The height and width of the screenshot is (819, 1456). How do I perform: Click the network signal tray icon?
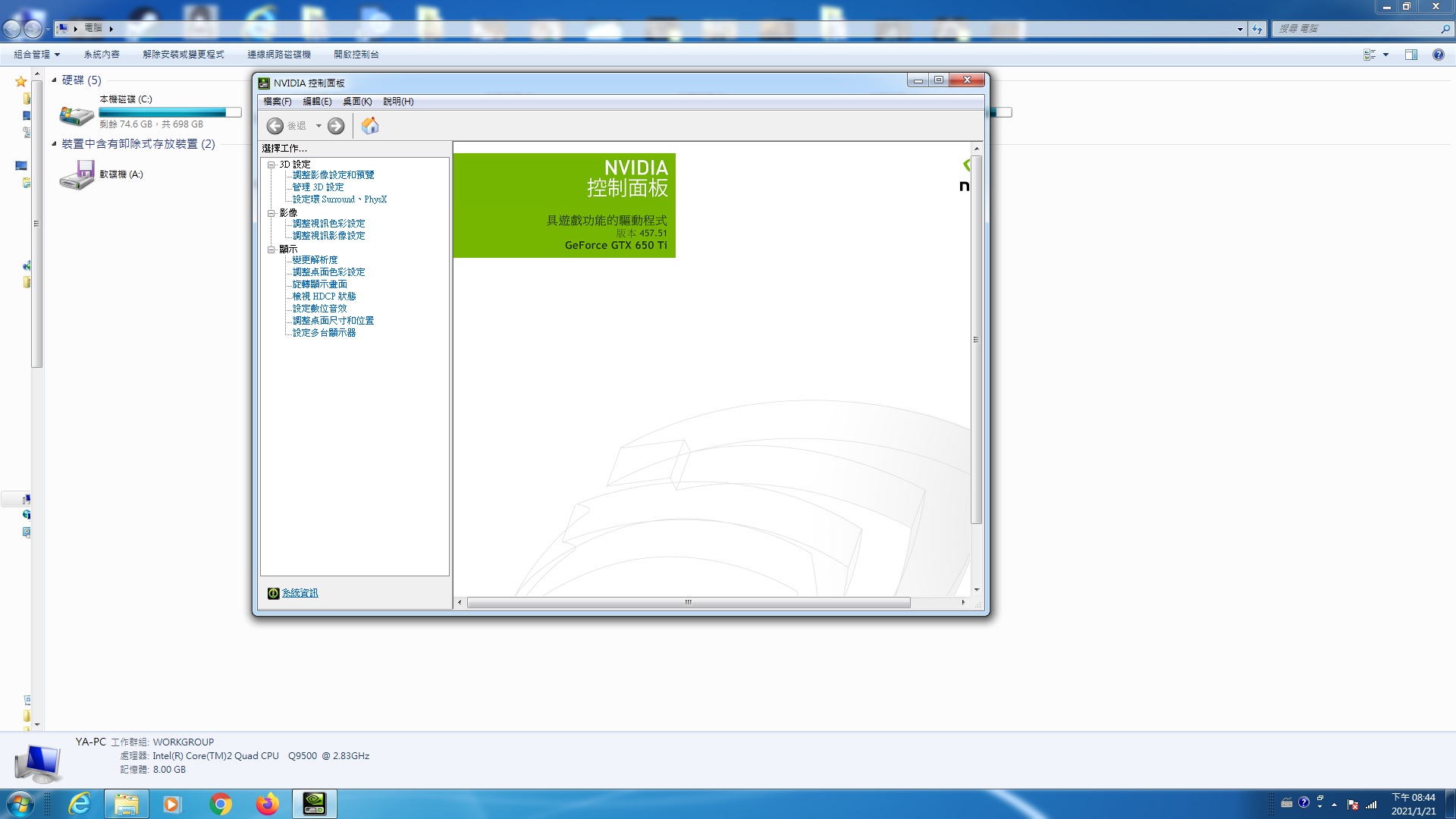click(x=1371, y=804)
